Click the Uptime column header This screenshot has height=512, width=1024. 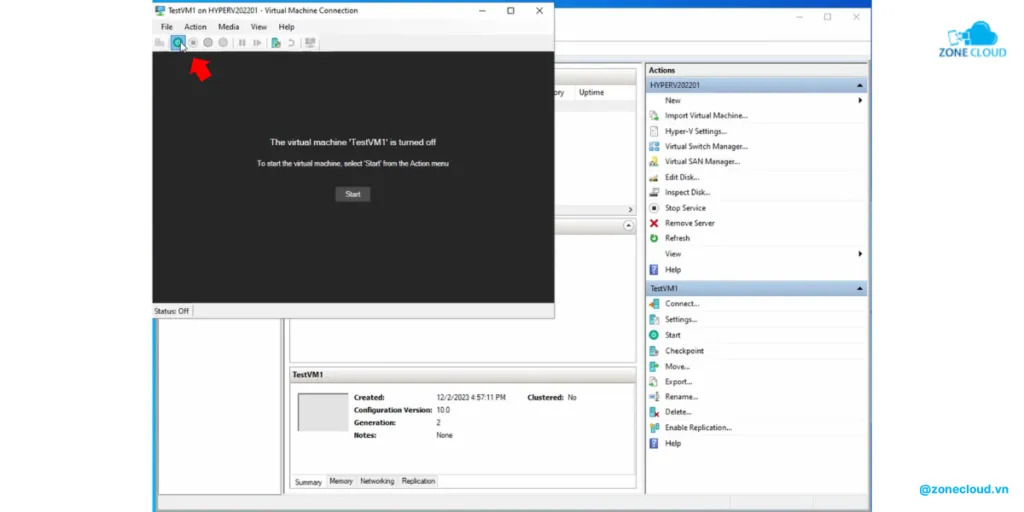click(x=591, y=93)
